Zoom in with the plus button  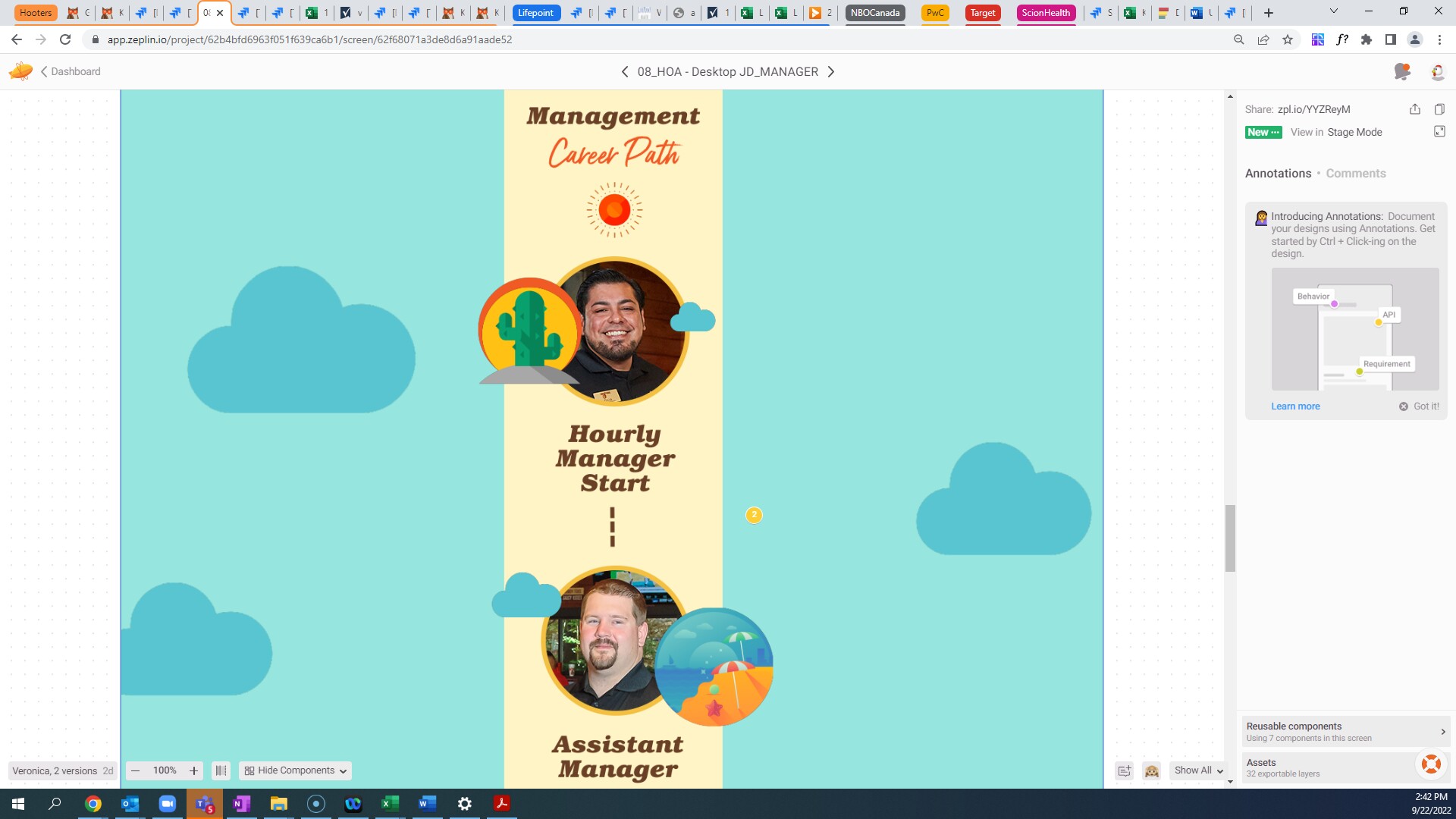coord(193,770)
